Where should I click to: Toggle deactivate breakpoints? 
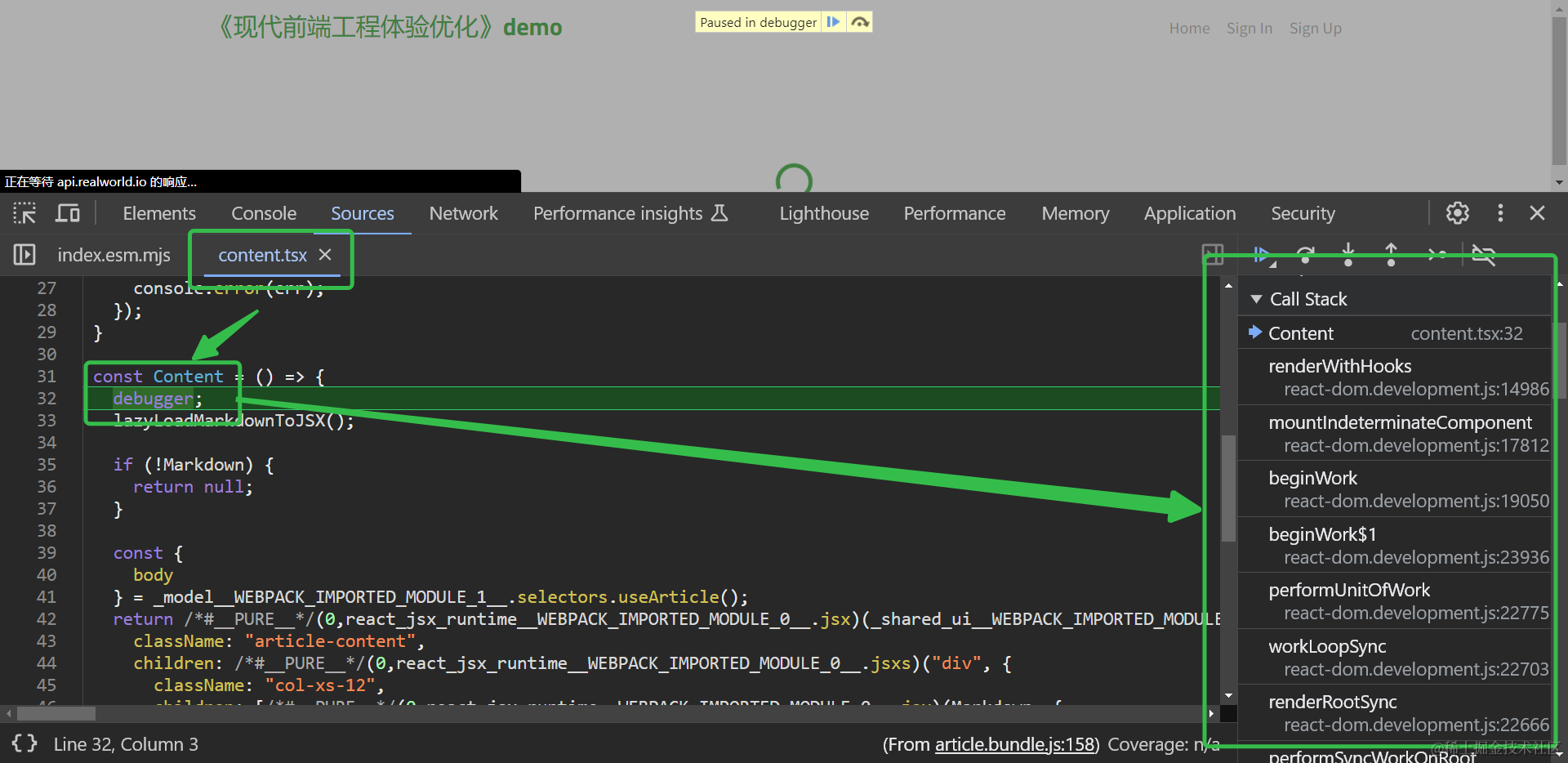coord(1483,255)
